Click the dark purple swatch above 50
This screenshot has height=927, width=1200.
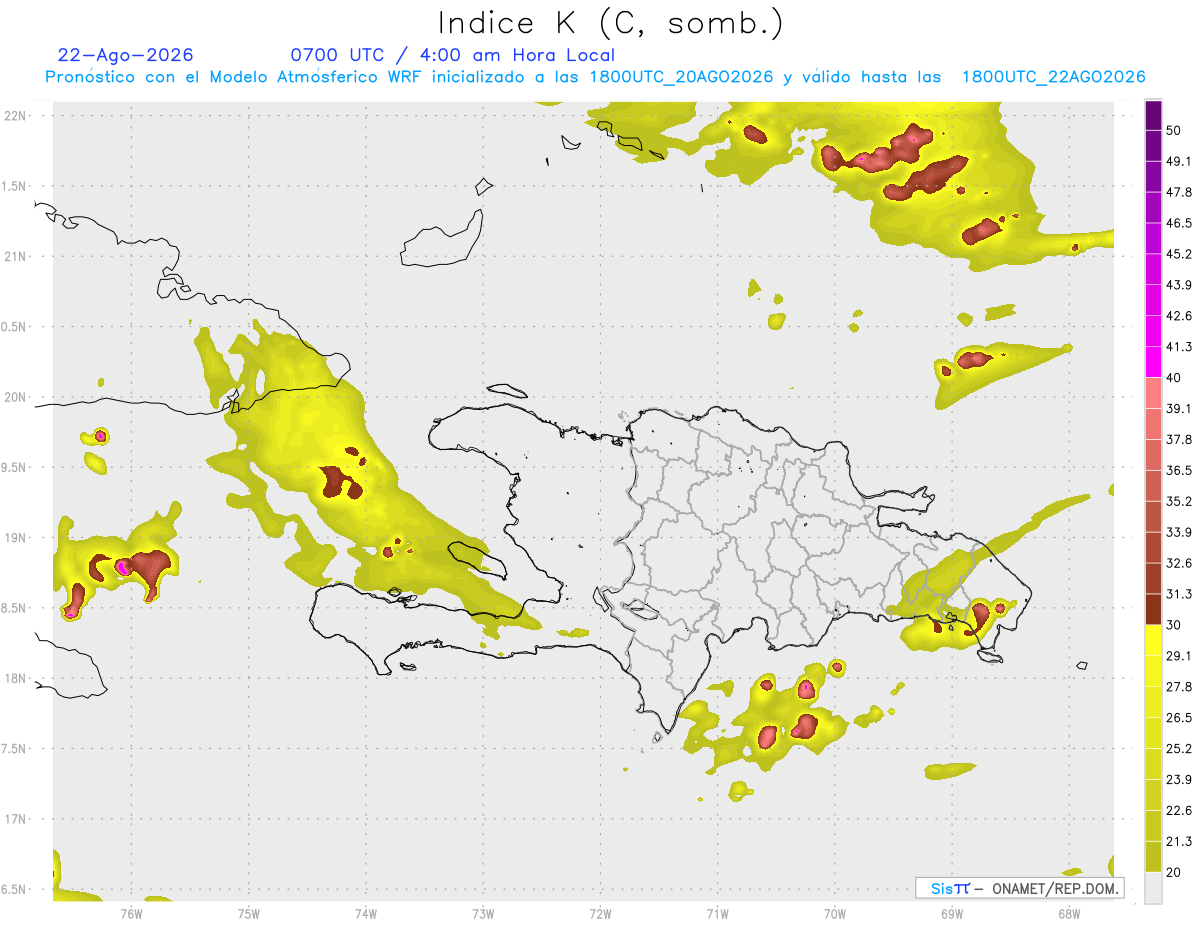point(1153,116)
